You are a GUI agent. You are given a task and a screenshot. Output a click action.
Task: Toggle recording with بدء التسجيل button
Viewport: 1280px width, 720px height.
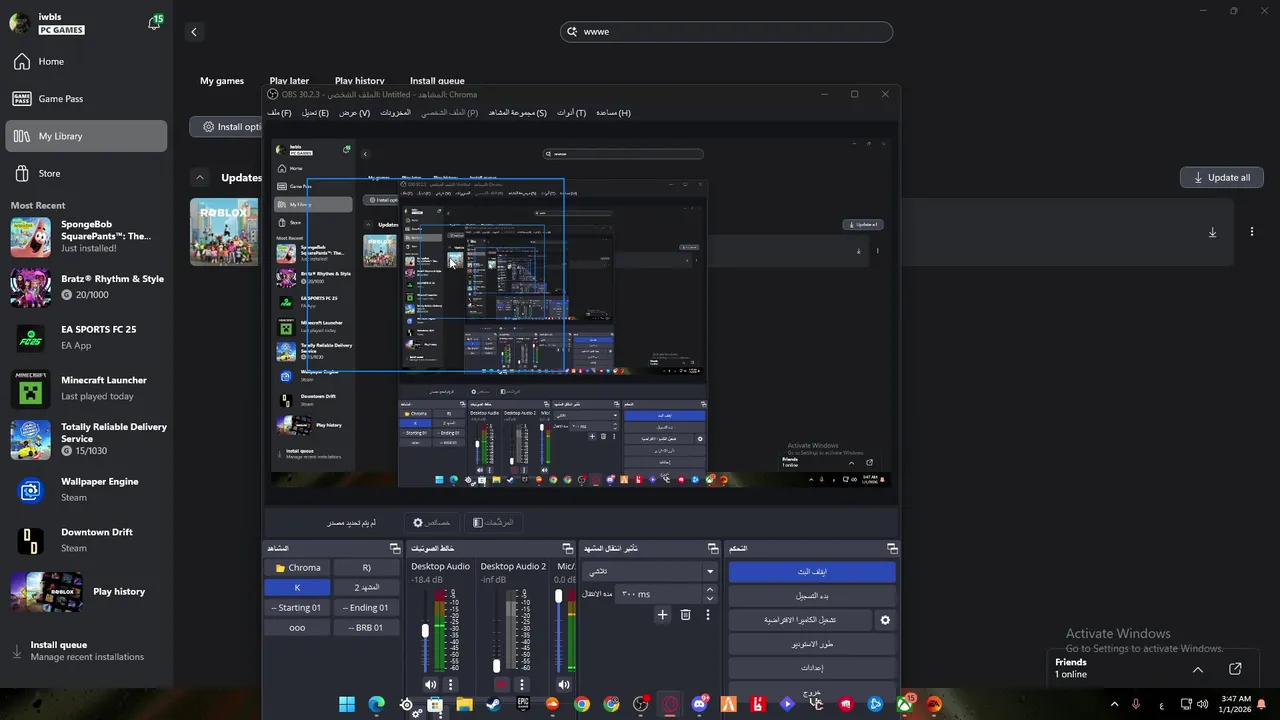pos(812,596)
